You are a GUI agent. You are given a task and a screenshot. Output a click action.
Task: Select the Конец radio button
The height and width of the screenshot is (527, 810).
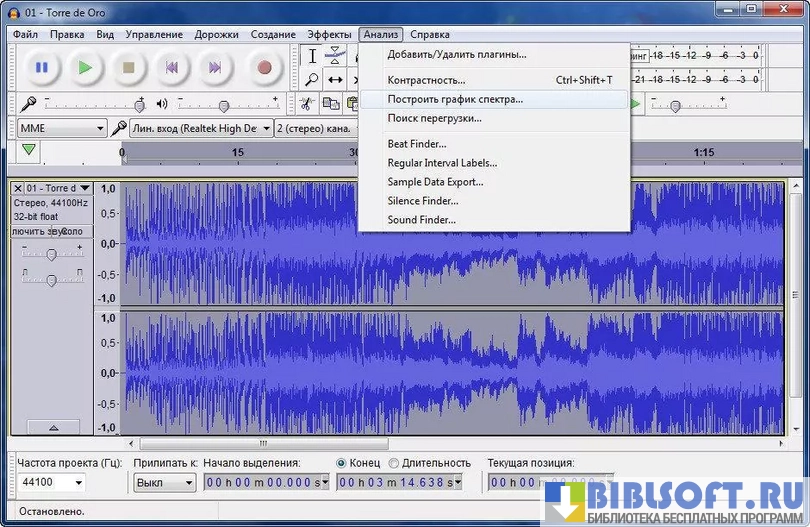point(342,463)
